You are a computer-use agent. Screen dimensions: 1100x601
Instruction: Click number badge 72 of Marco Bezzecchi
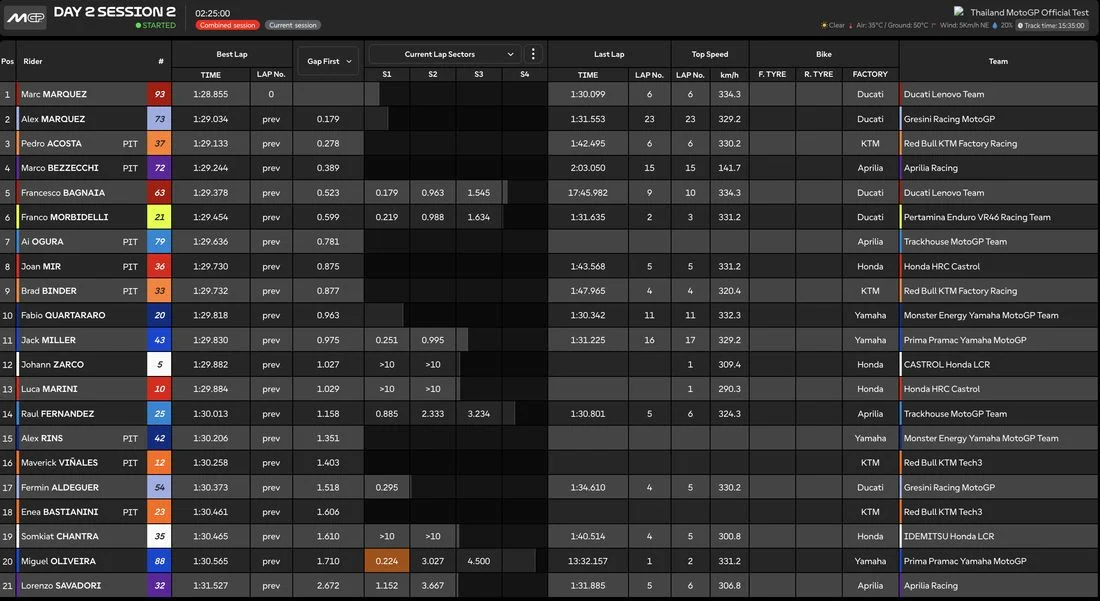[x=159, y=168]
